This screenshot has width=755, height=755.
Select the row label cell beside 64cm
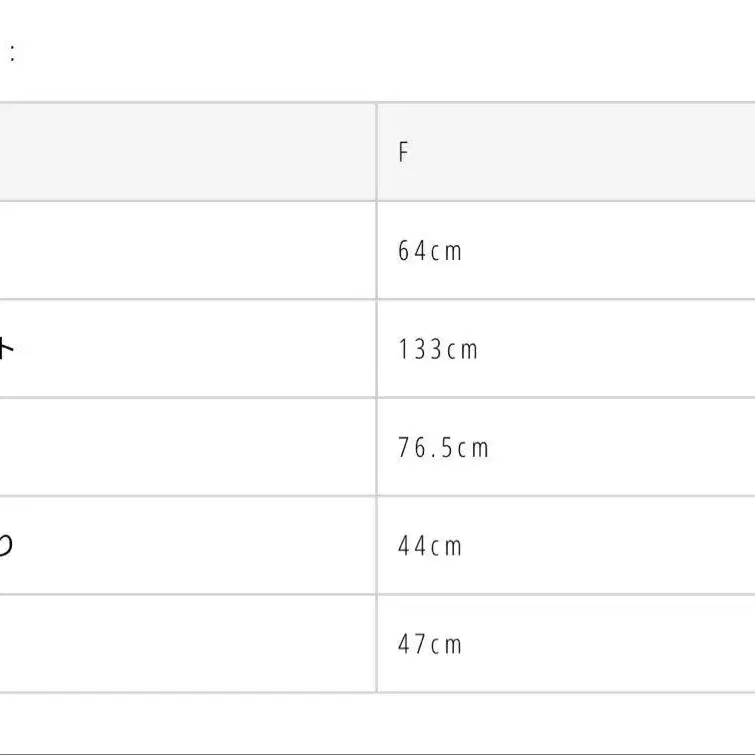tap(187, 250)
